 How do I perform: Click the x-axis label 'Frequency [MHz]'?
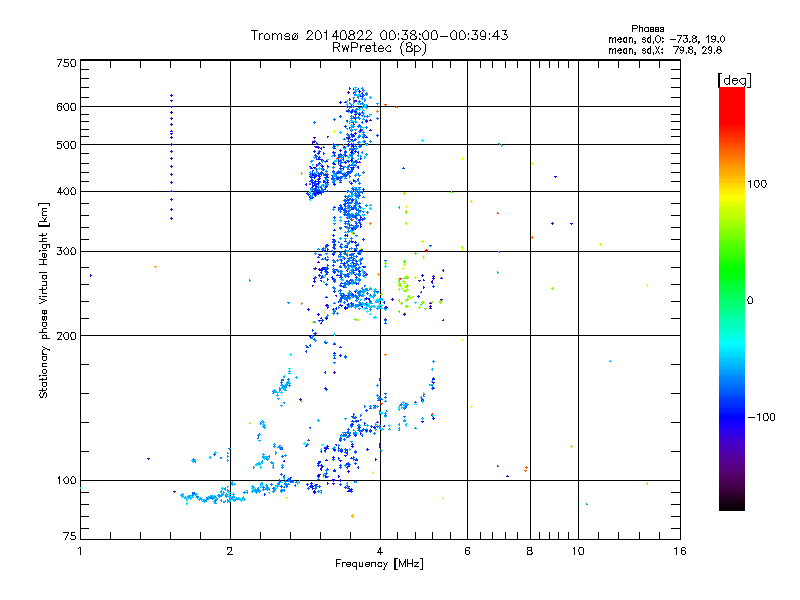point(379,564)
